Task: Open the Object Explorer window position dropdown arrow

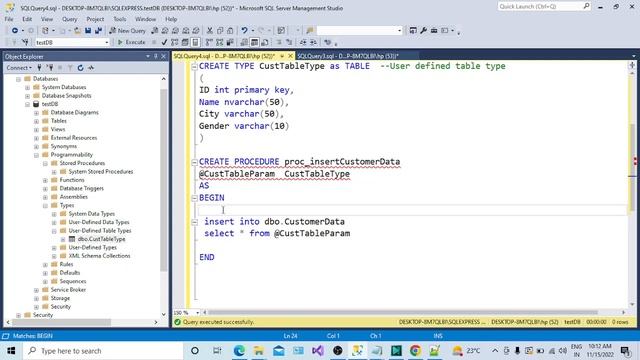Action: click(148, 56)
